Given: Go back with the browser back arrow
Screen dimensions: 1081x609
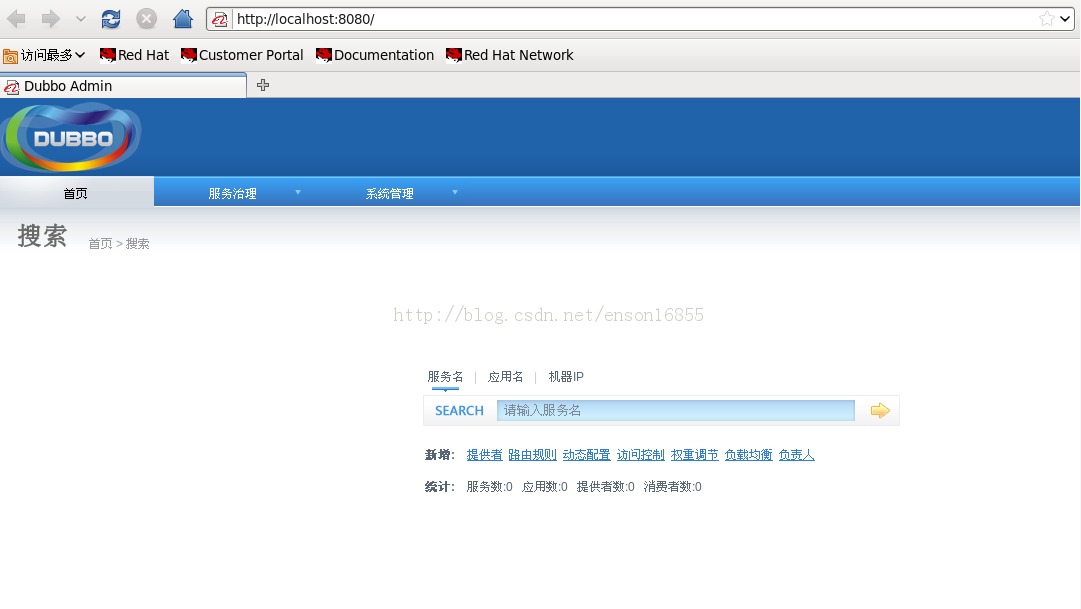Looking at the screenshot, I should (x=16, y=19).
